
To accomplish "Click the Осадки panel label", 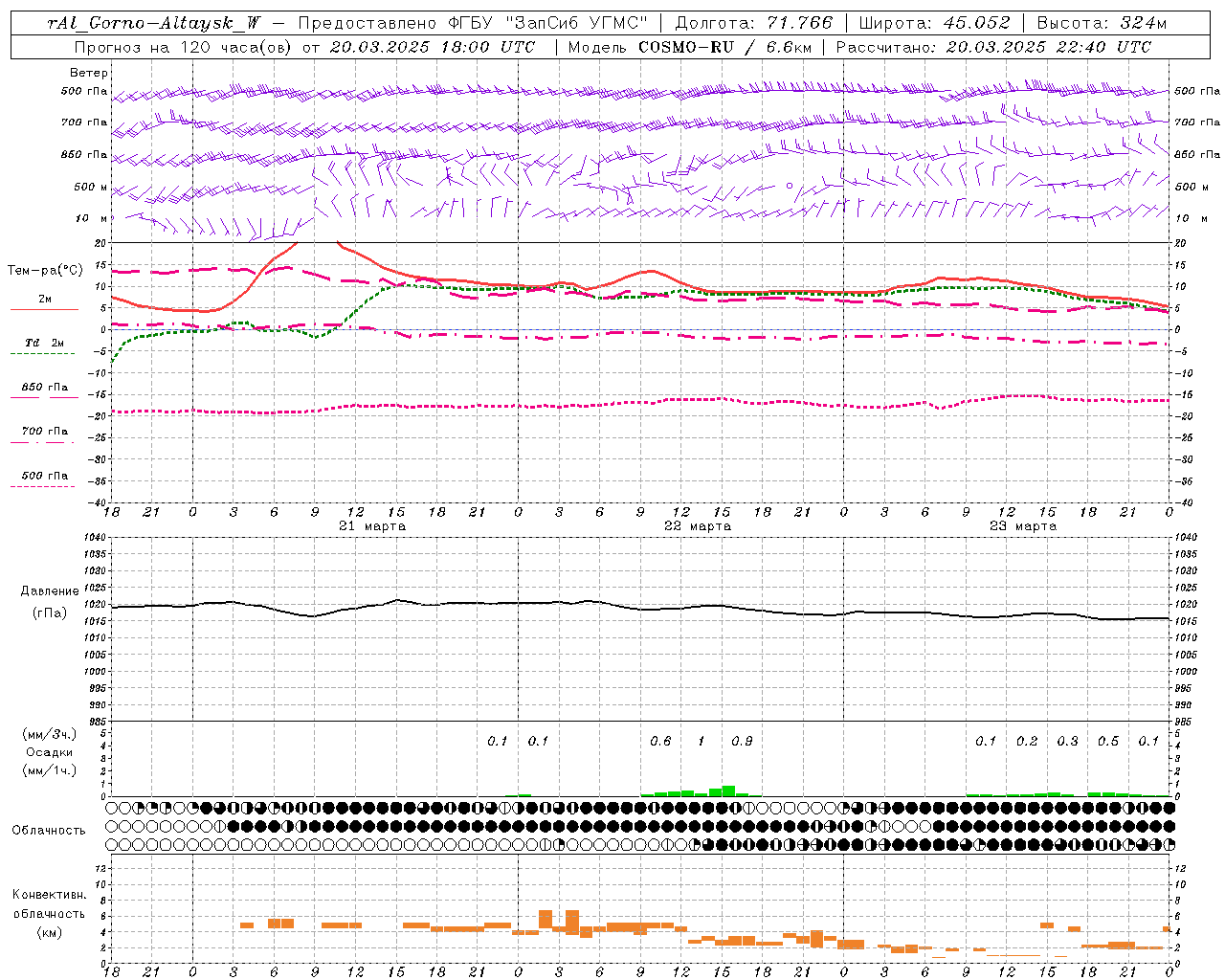I will pyautogui.click(x=50, y=752).
